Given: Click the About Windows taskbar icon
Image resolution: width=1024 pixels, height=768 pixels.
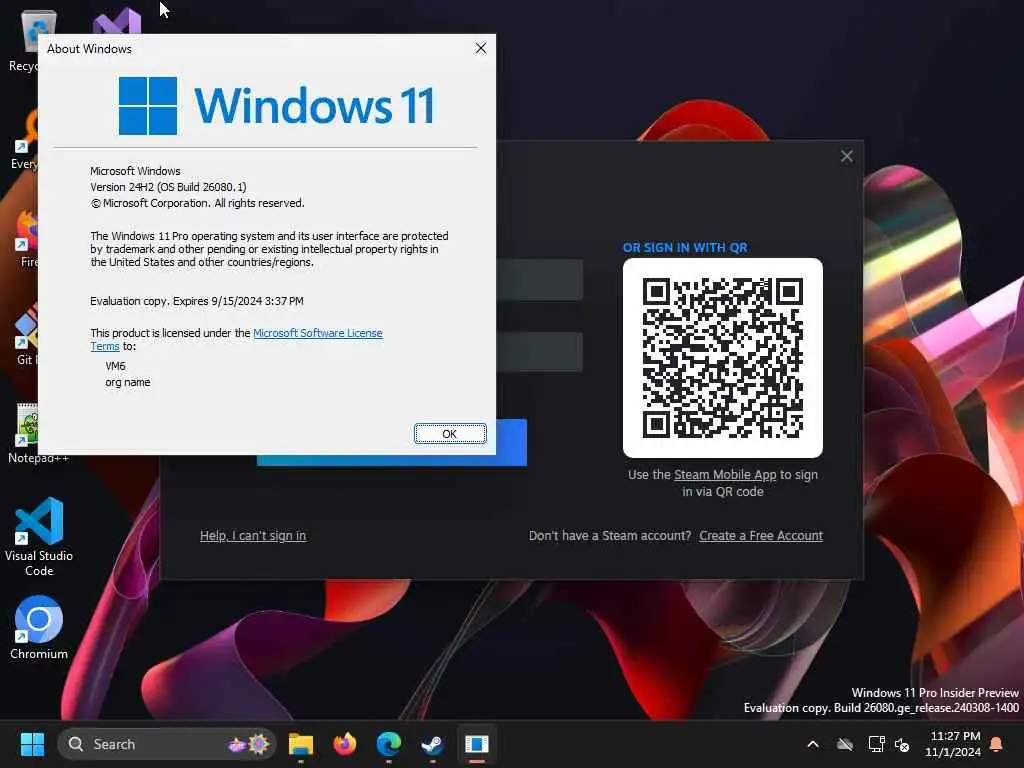Looking at the screenshot, I should (x=477, y=744).
